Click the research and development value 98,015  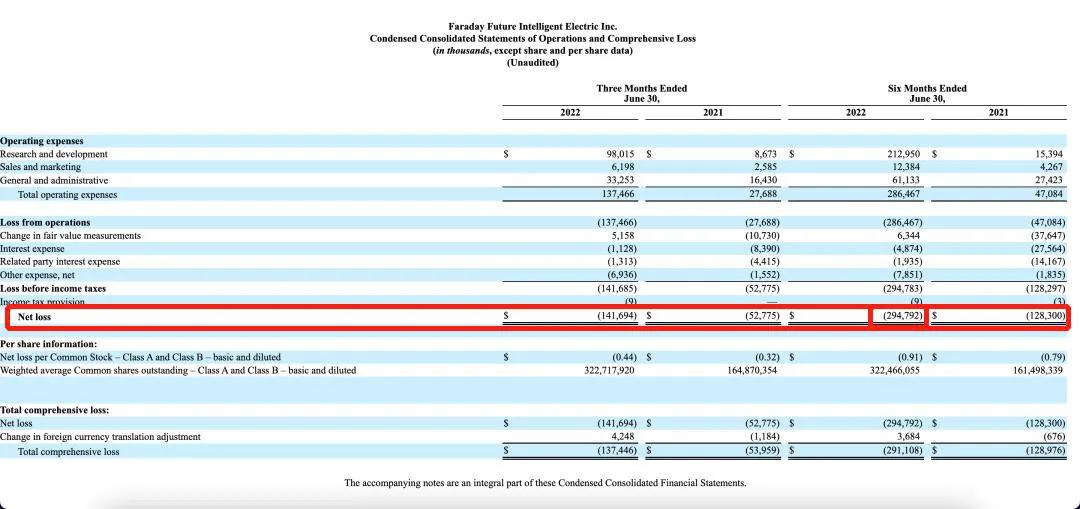(x=621, y=154)
